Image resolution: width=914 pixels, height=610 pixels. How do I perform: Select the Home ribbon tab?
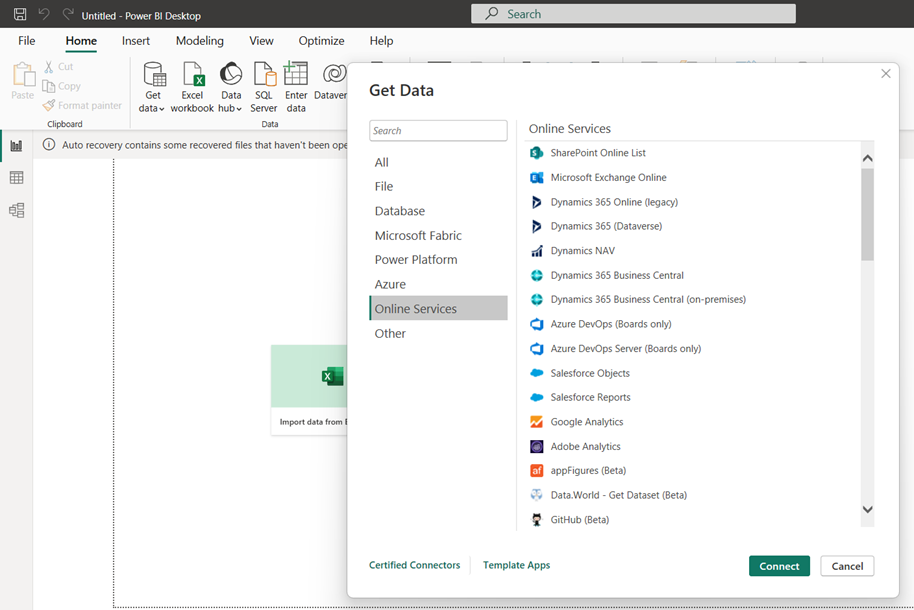tap(81, 41)
